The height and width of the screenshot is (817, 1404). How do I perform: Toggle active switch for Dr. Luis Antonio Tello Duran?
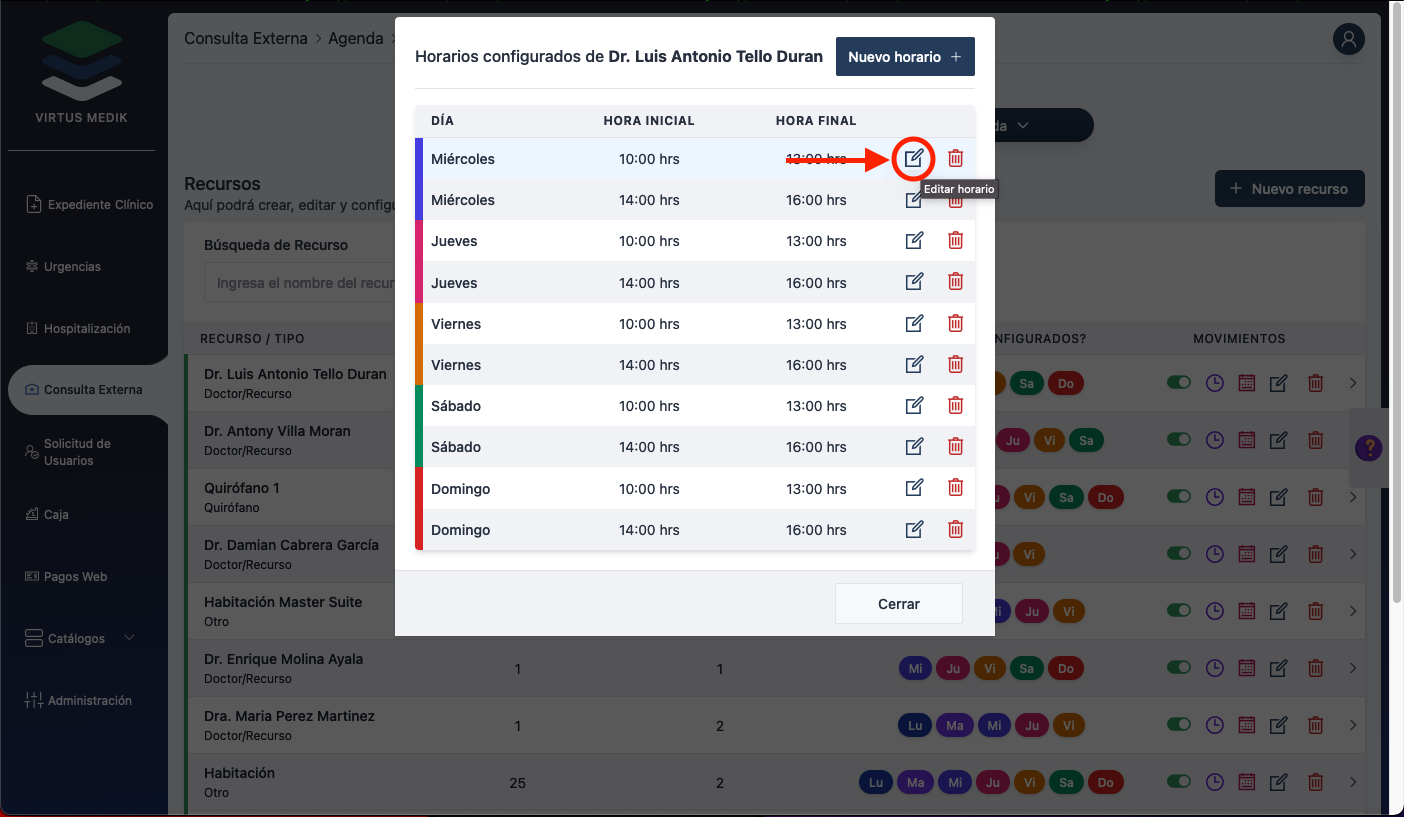(x=1179, y=383)
